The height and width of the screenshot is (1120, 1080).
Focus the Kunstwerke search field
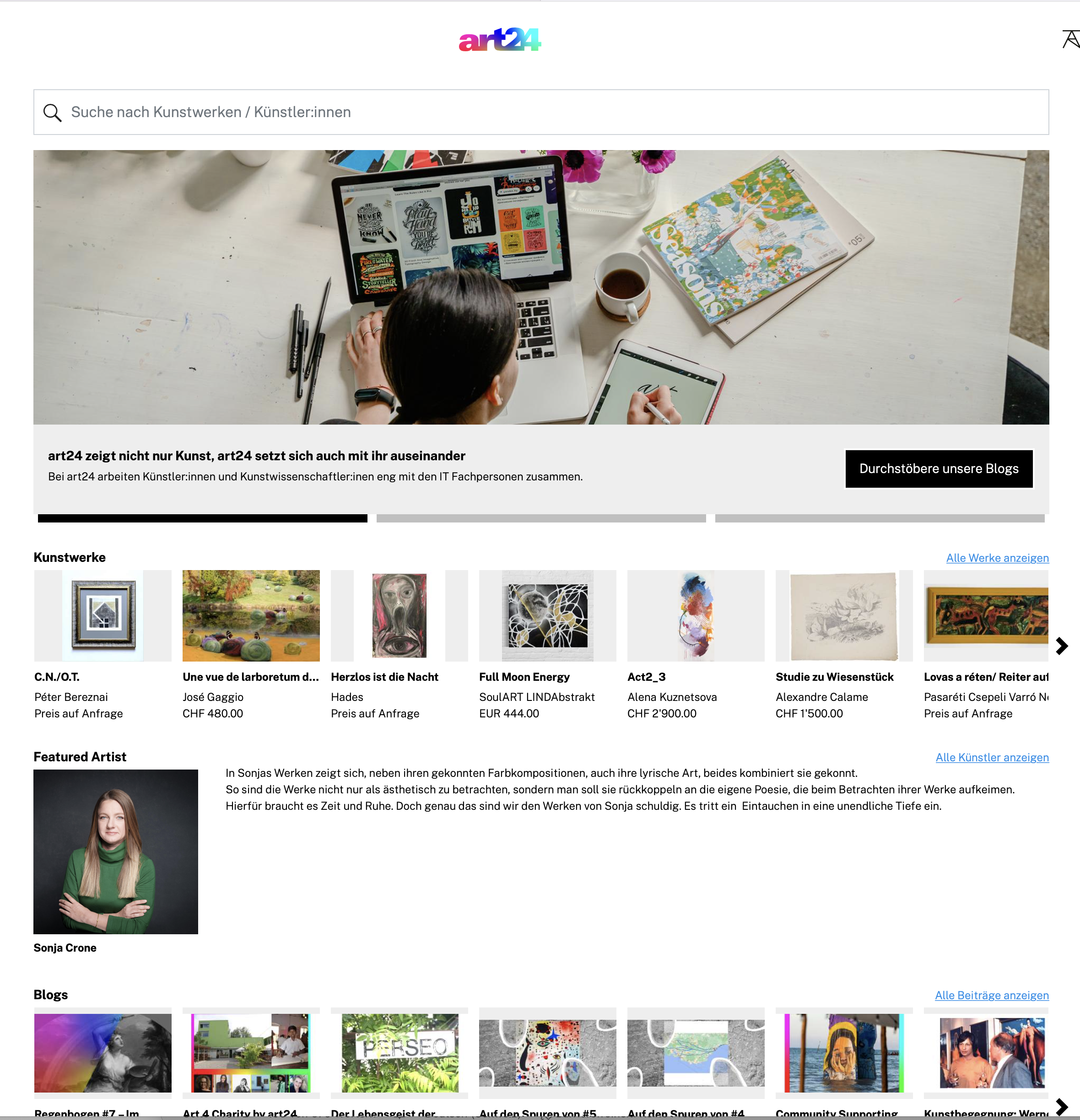tap(541, 112)
